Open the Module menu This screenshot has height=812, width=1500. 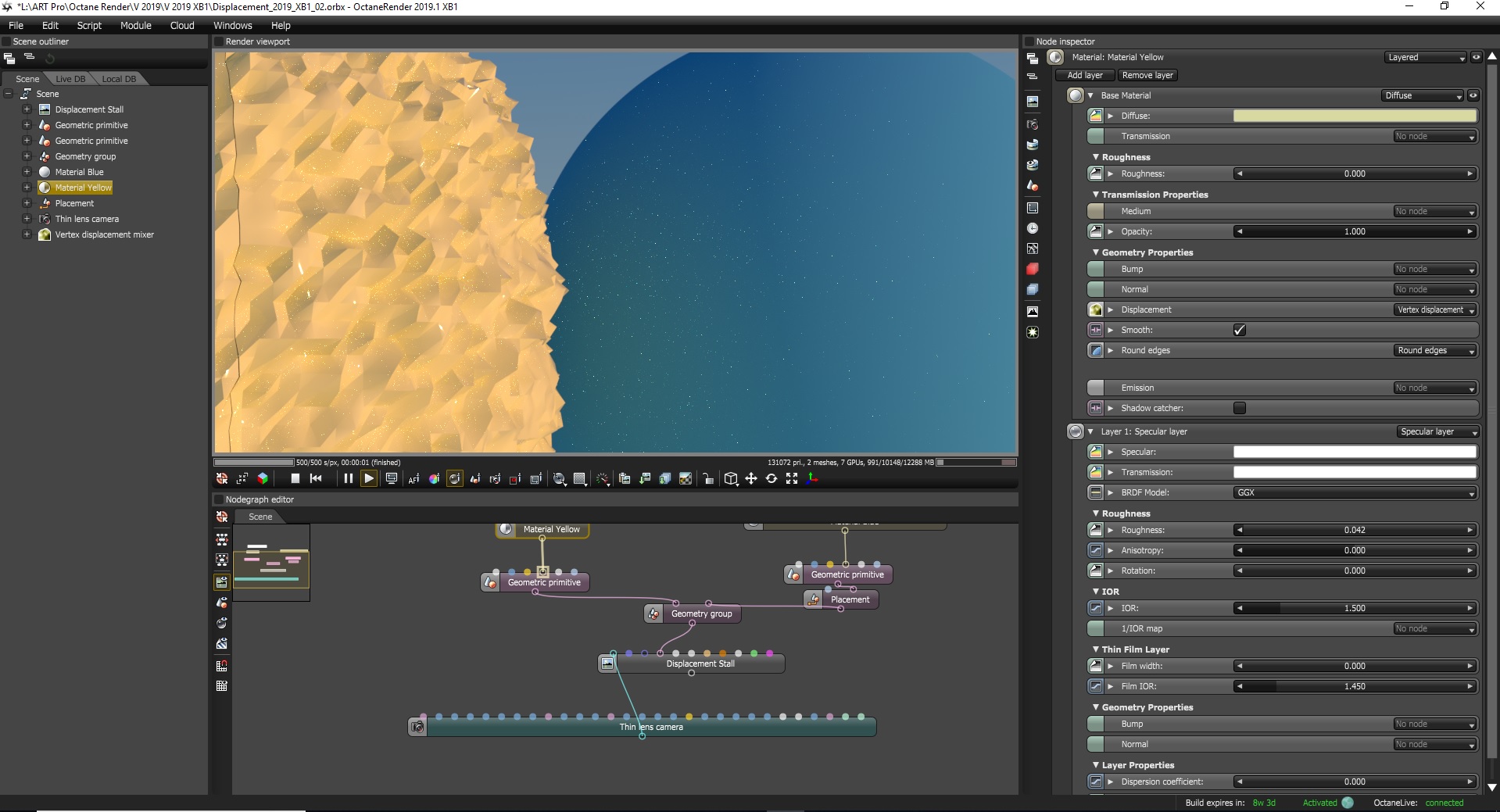pyautogui.click(x=135, y=25)
